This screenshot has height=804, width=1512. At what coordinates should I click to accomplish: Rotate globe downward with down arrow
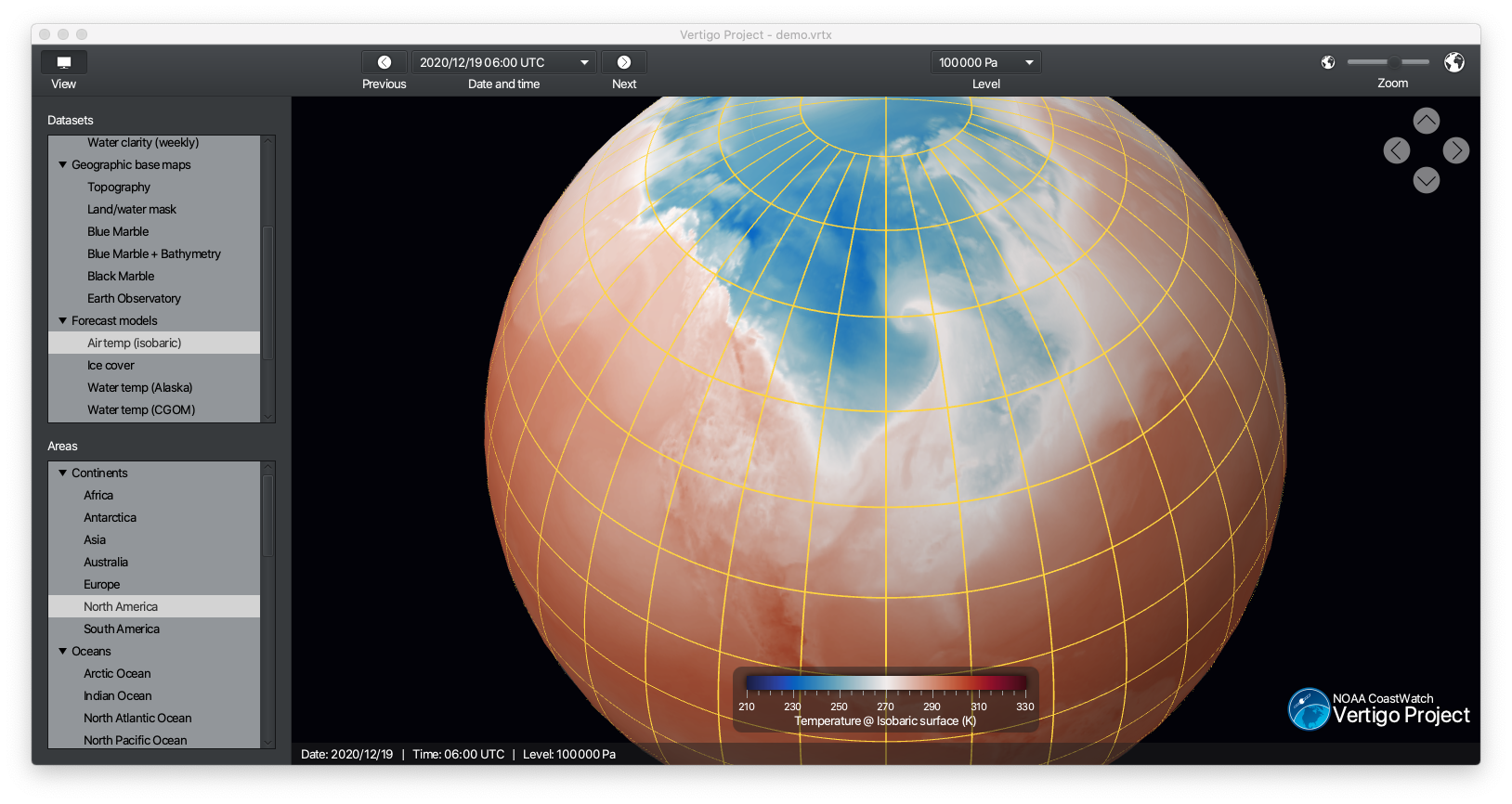(1426, 180)
